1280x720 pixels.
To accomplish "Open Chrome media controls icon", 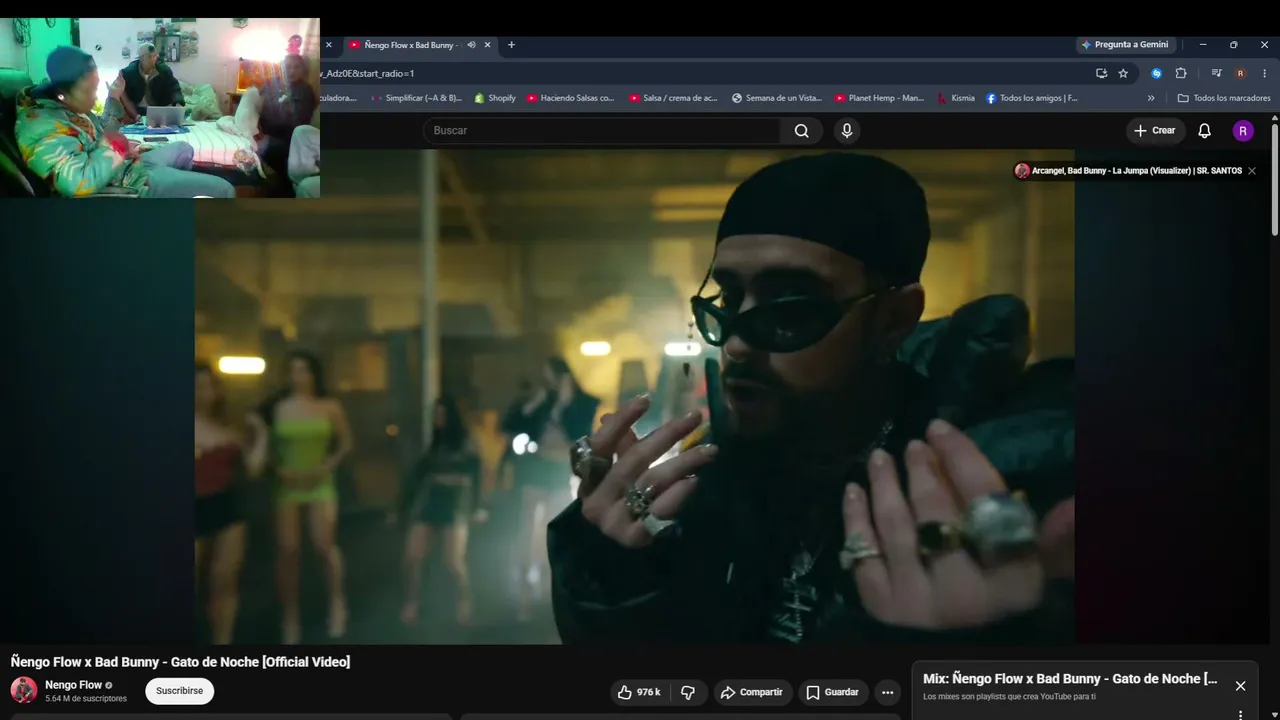I will [x=1217, y=73].
